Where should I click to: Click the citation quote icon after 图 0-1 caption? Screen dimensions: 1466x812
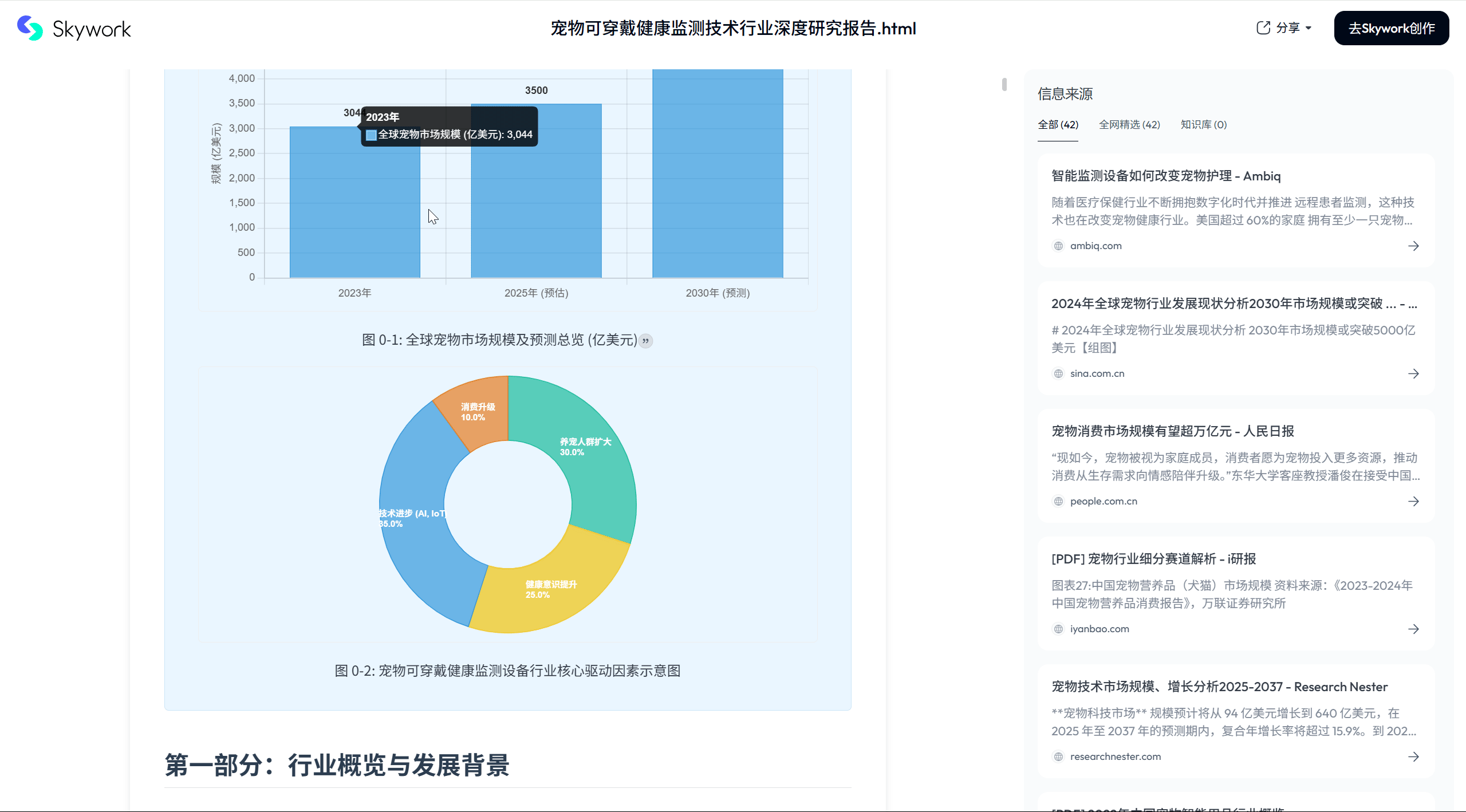[x=646, y=341]
